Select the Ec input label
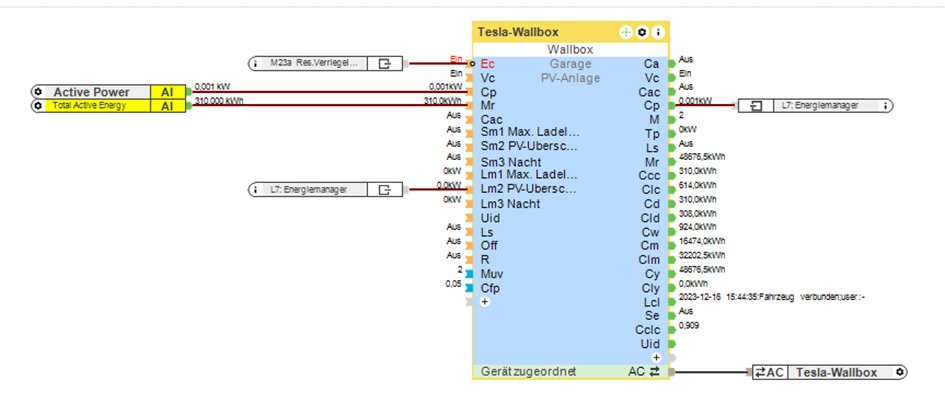Image resolution: width=945 pixels, height=404 pixels. [488, 64]
